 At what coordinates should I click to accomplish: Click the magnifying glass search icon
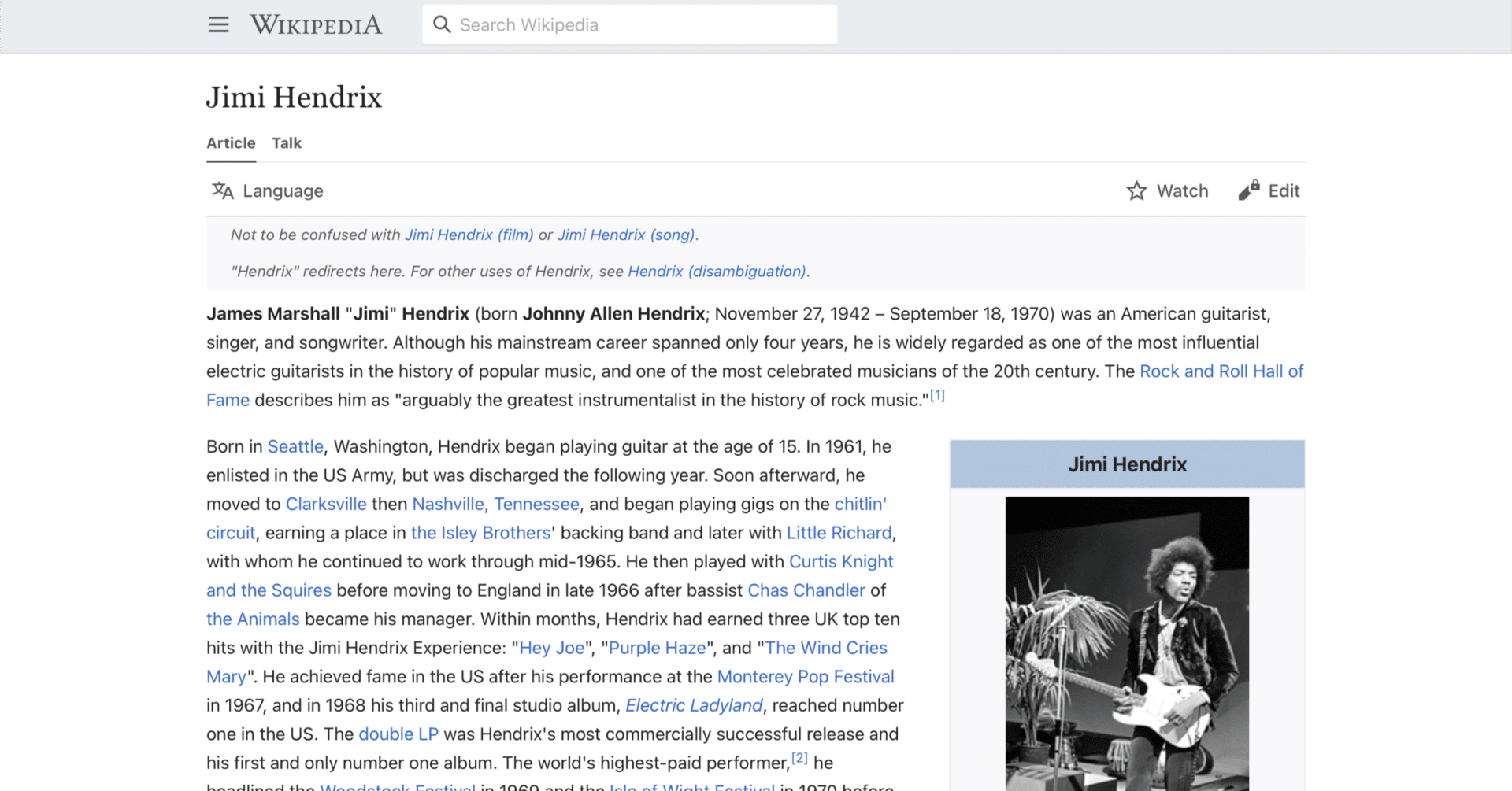point(442,24)
